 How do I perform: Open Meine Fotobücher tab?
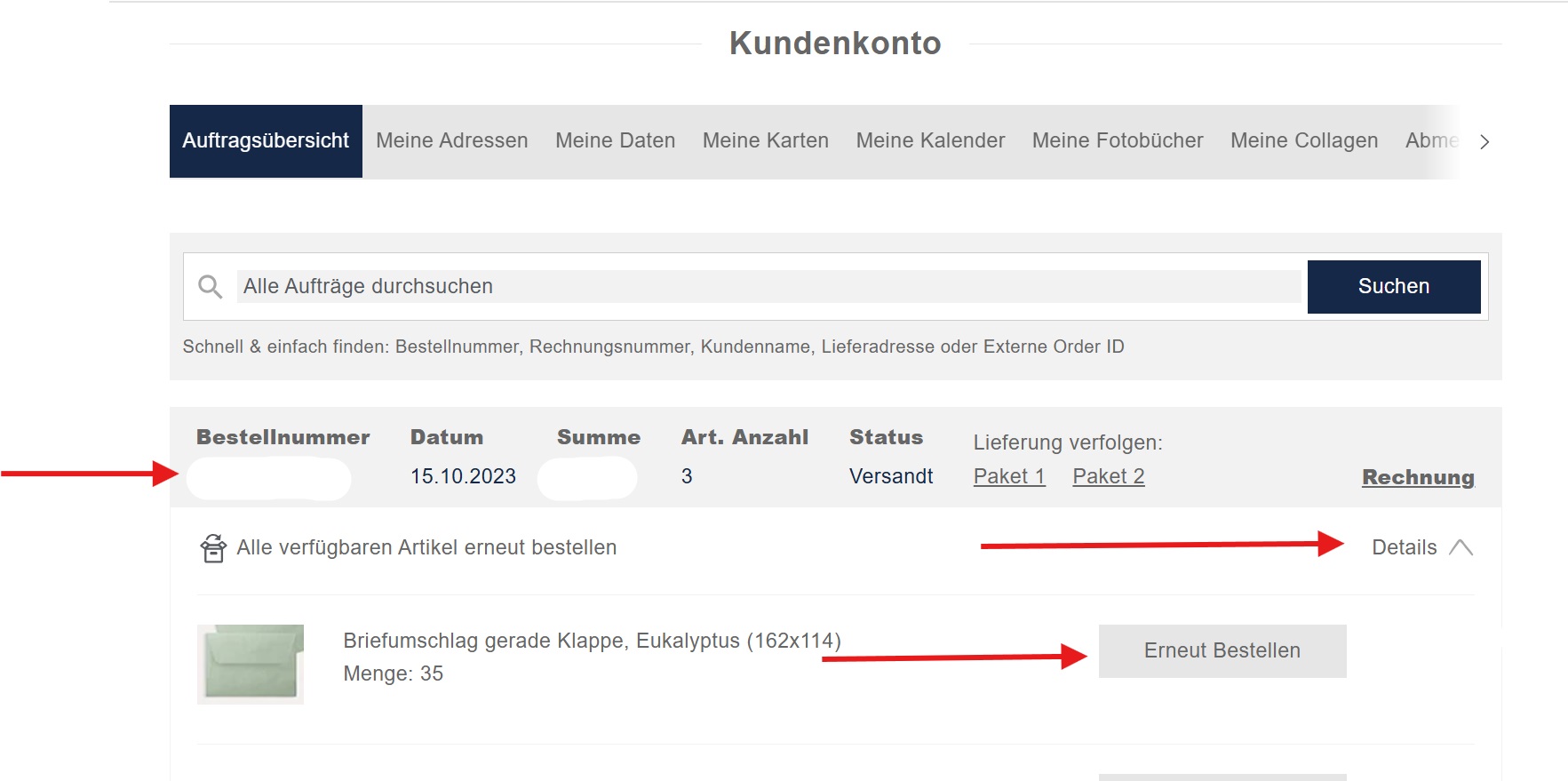pos(1118,141)
